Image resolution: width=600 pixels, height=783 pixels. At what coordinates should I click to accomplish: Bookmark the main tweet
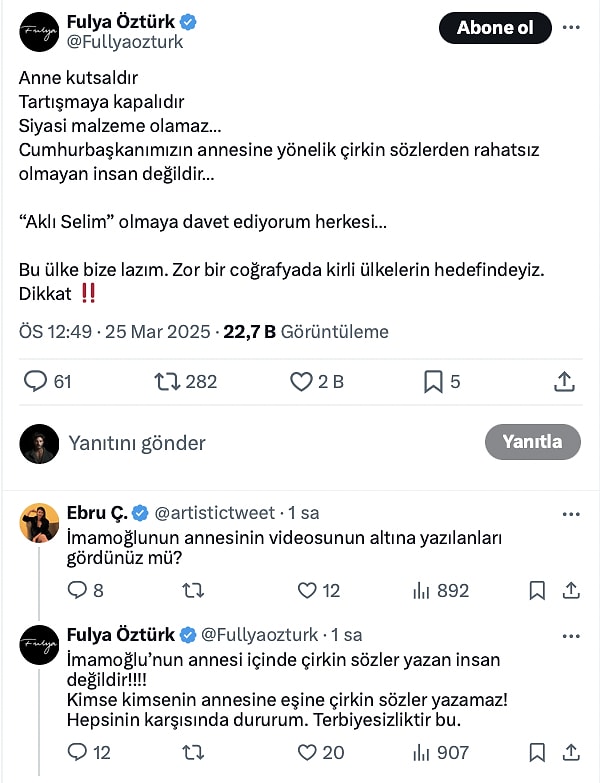[x=433, y=381]
